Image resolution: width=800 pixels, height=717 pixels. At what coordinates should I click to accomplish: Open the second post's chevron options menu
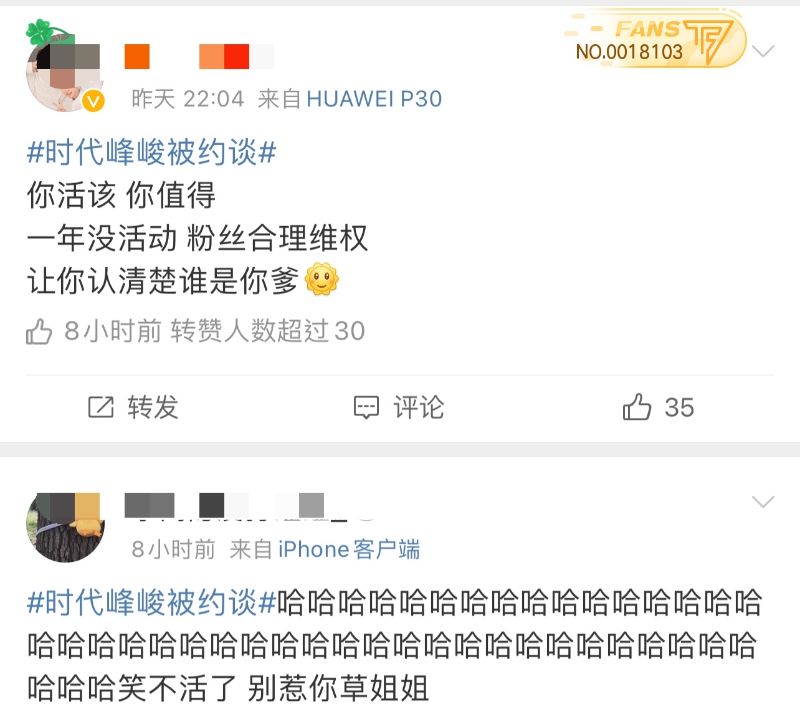pos(763,501)
